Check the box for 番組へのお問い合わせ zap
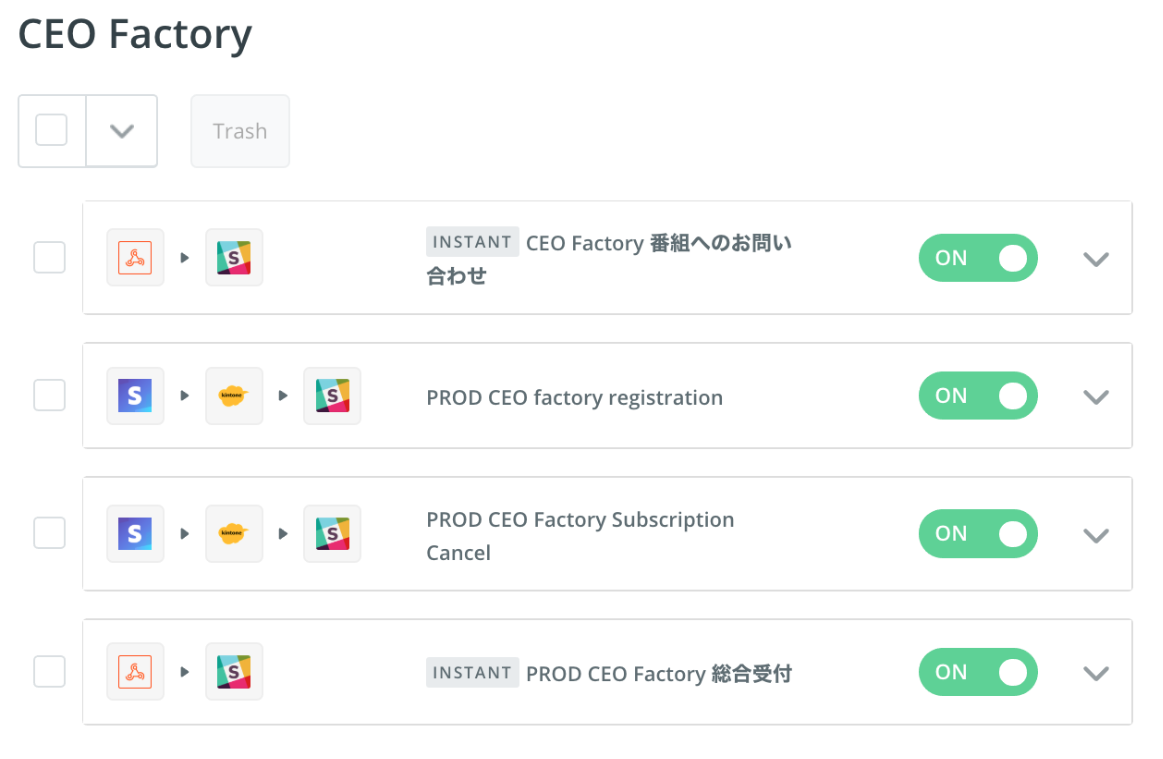This screenshot has height=759, width=1163. [50, 257]
